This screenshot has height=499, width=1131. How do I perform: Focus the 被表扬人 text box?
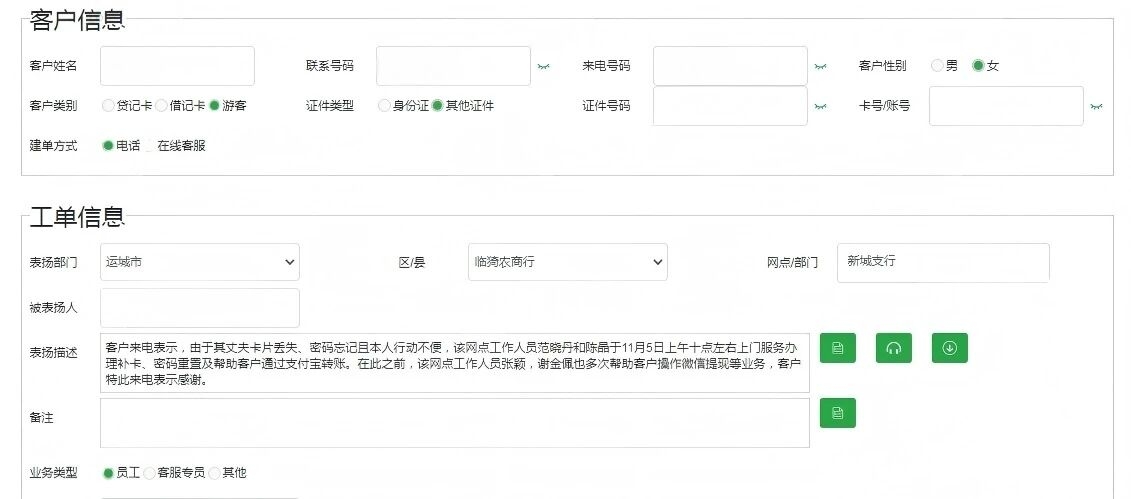(x=200, y=308)
